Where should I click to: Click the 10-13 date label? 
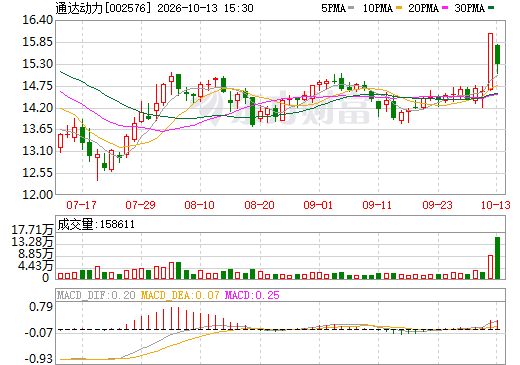[x=496, y=205]
